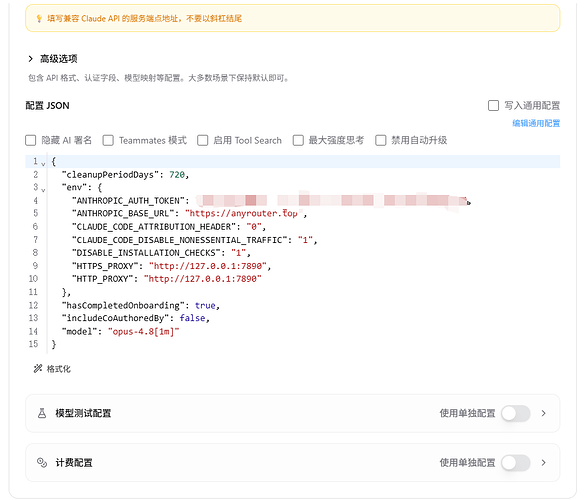Click the 模型测试配置 label
This screenshot has width=585, height=500.
click(x=83, y=413)
